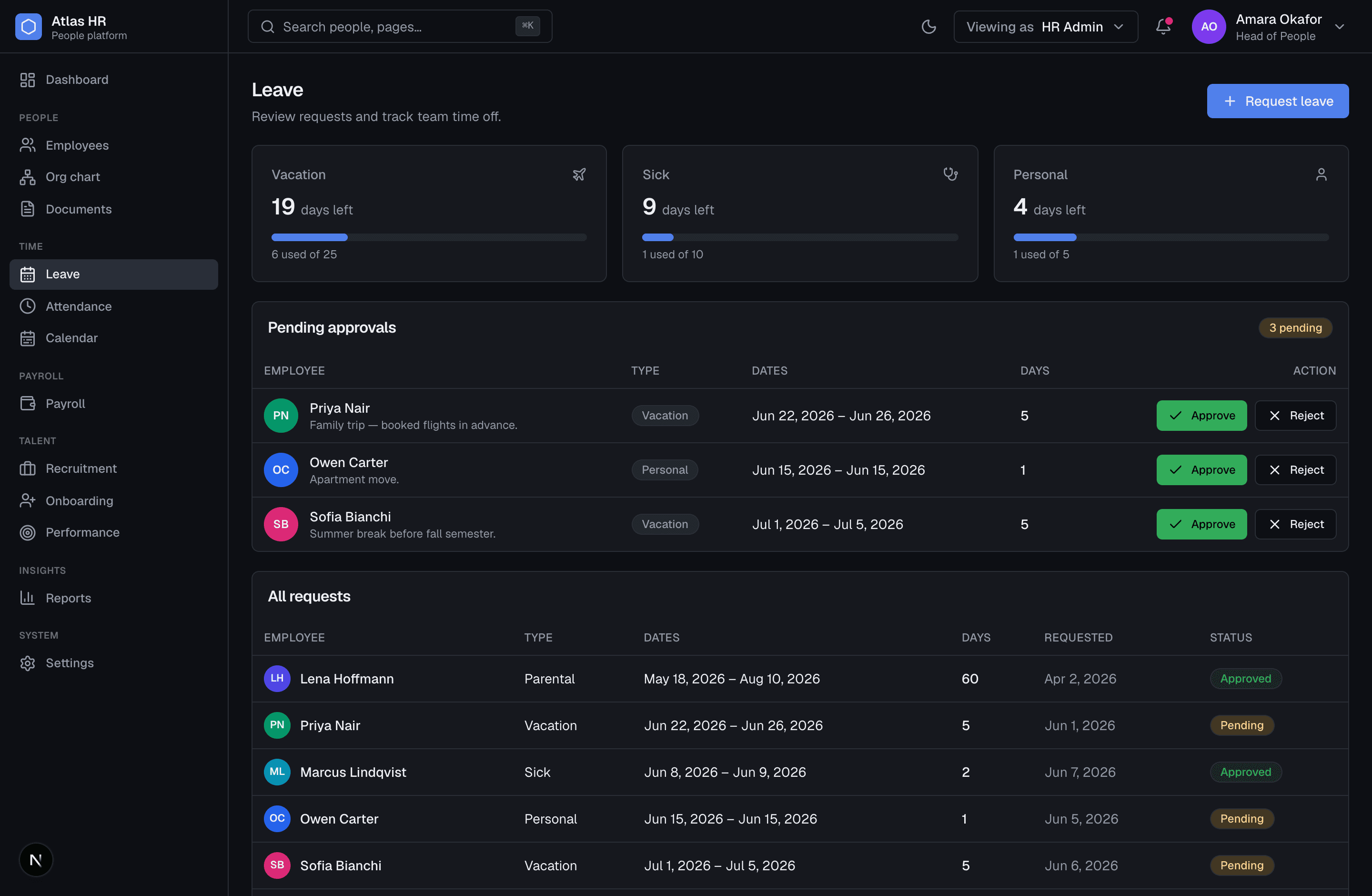Image resolution: width=1372 pixels, height=896 pixels.
Task: Approve Owen Carter's personal leave
Action: (1201, 470)
